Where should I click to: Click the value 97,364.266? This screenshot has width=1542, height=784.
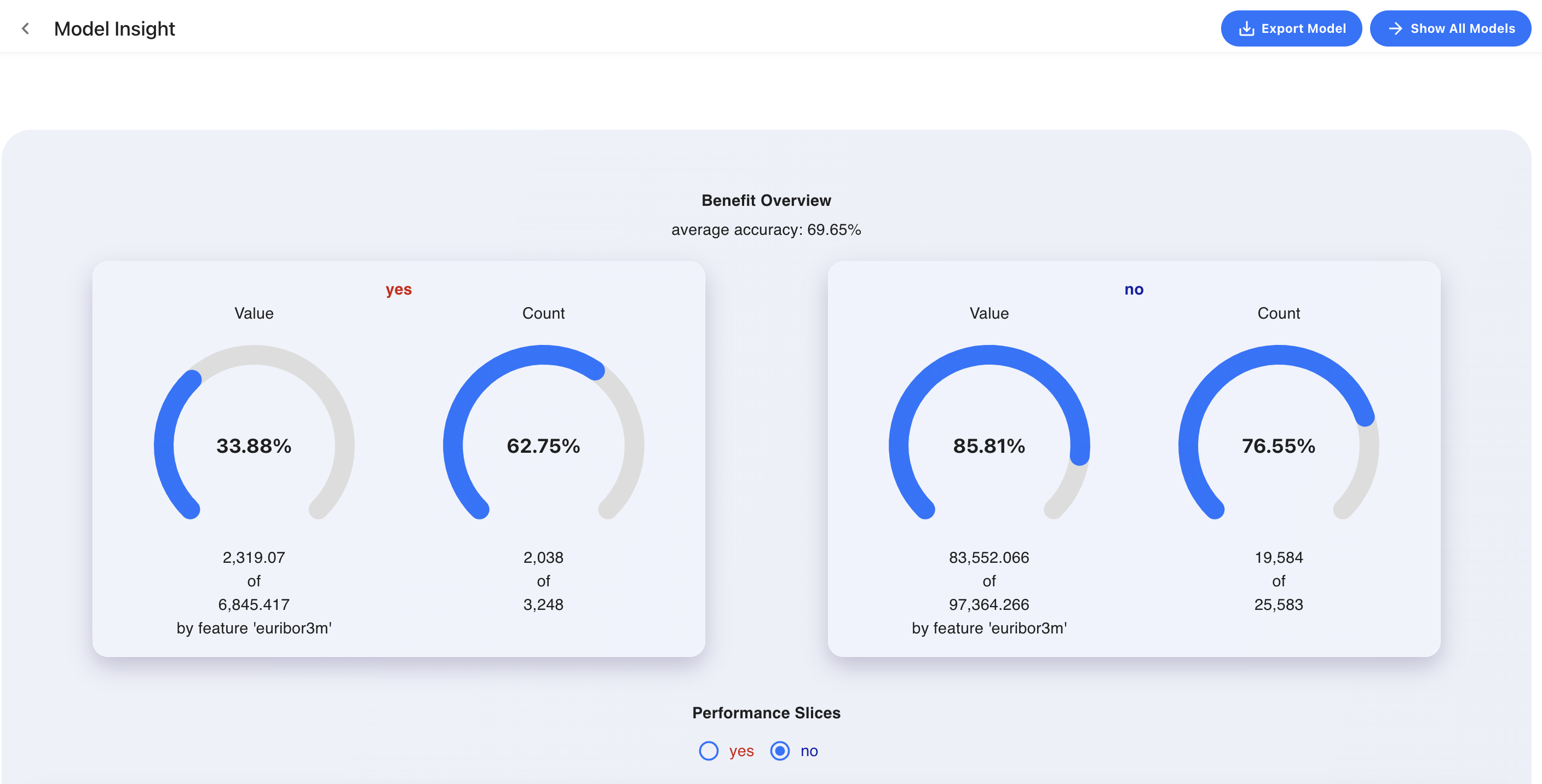(x=989, y=604)
